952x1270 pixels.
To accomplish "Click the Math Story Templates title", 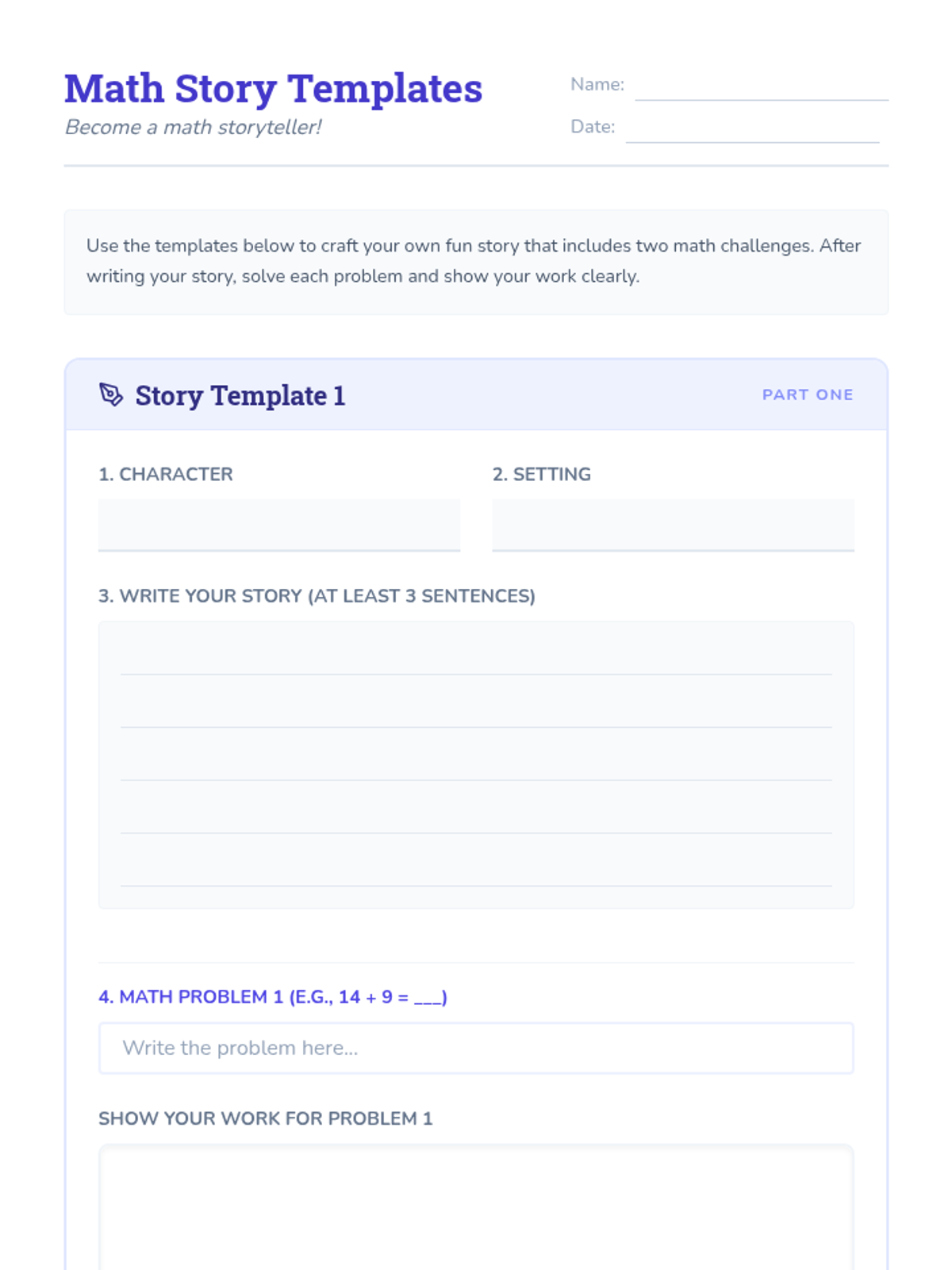I will click(x=273, y=88).
